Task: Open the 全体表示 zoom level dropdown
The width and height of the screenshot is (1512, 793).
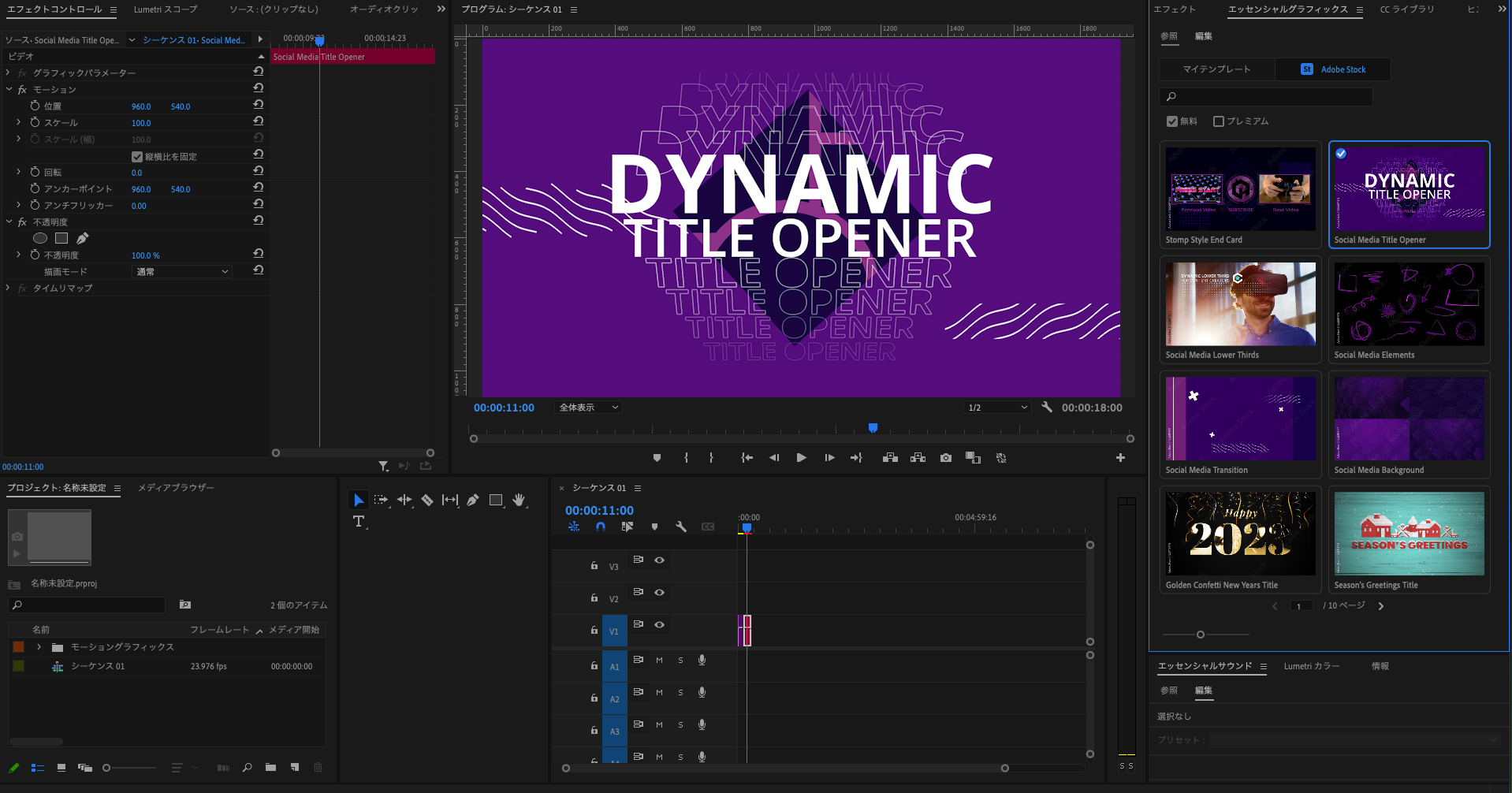Action: click(x=588, y=408)
